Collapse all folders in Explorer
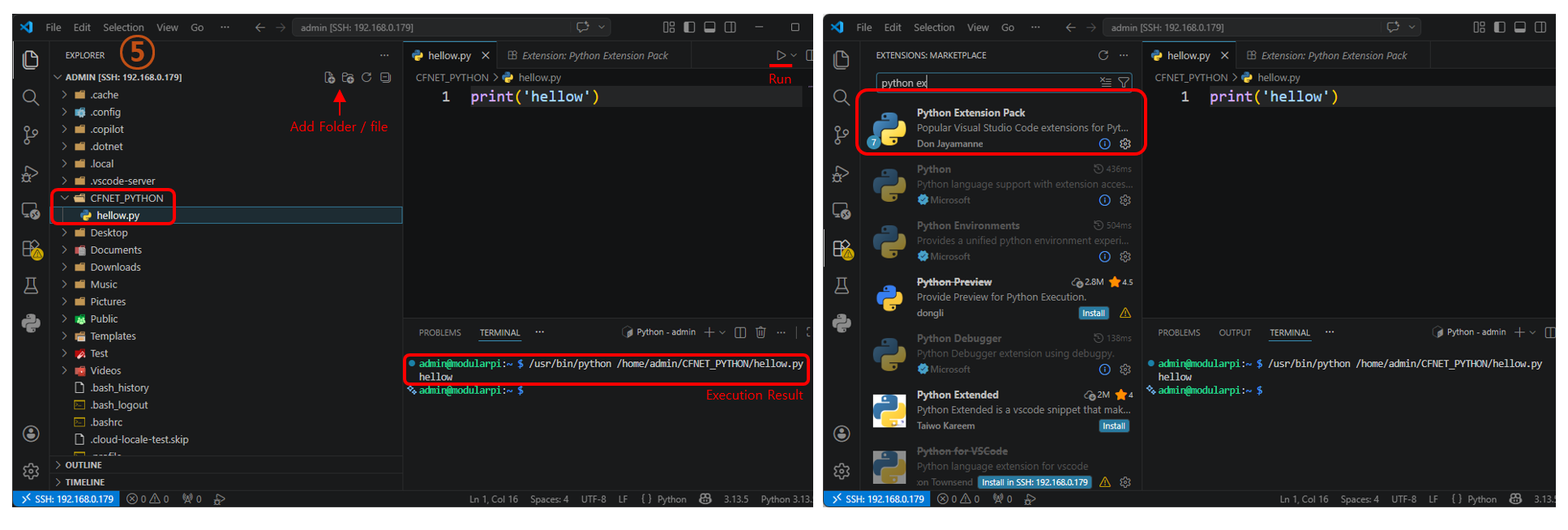 pyautogui.click(x=386, y=78)
